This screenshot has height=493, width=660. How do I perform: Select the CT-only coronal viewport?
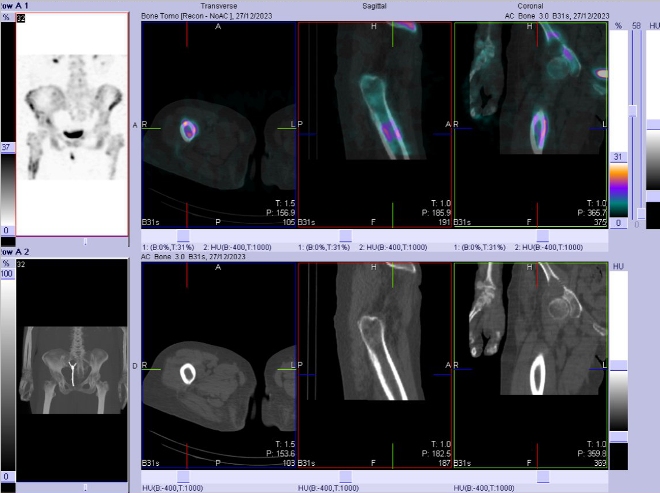[x=530, y=365]
